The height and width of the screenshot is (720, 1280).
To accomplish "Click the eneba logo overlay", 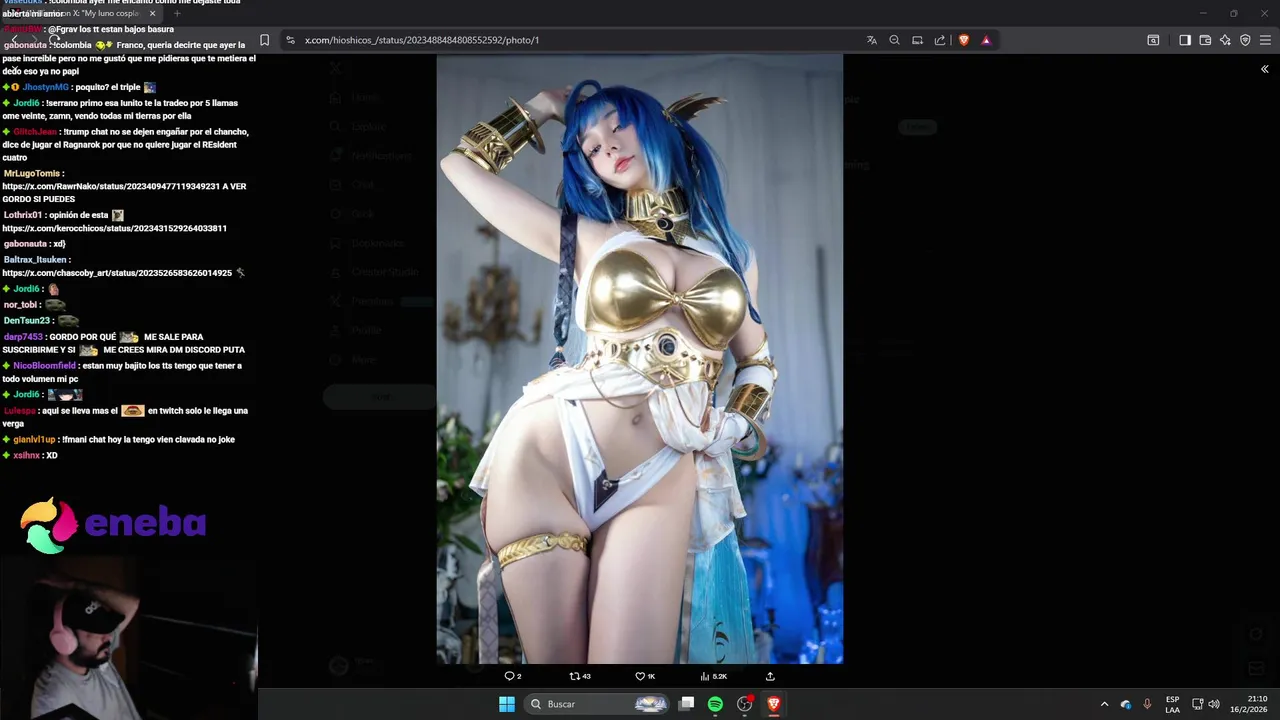I will (x=113, y=524).
